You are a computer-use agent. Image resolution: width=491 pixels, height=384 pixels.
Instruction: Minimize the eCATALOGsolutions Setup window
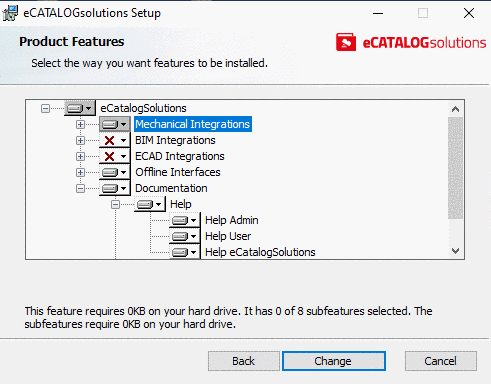pyautogui.click(x=378, y=13)
